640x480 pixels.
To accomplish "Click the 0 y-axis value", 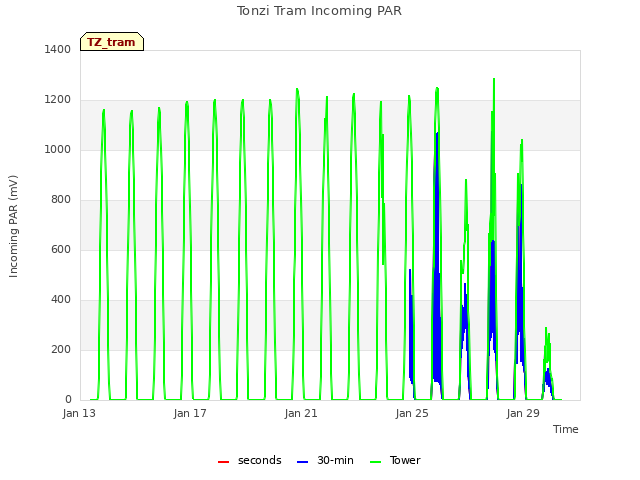I will coord(68,400).
